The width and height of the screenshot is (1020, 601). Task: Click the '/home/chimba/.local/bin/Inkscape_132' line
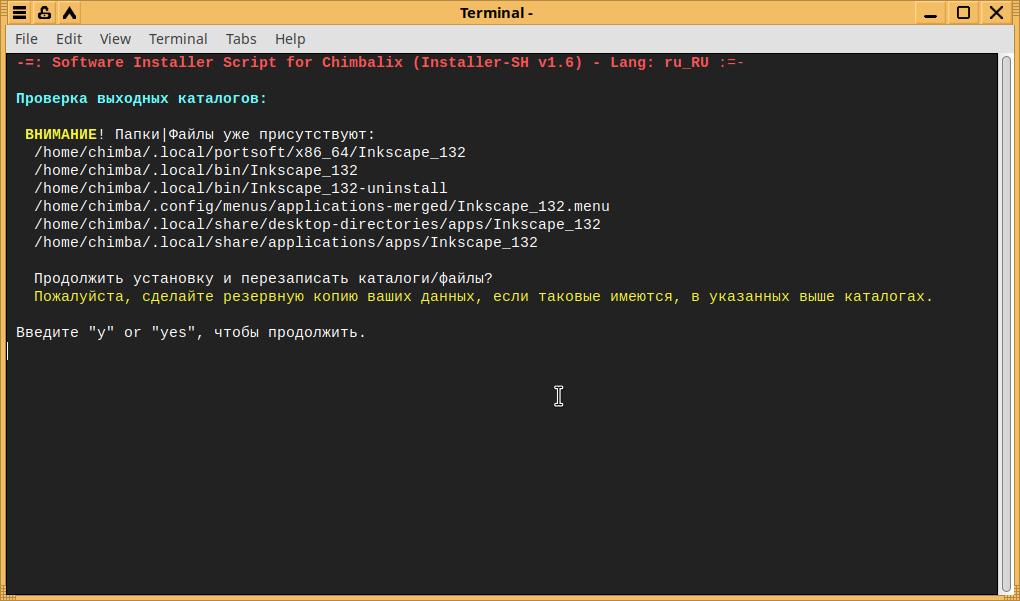click(x=196, y=170)
